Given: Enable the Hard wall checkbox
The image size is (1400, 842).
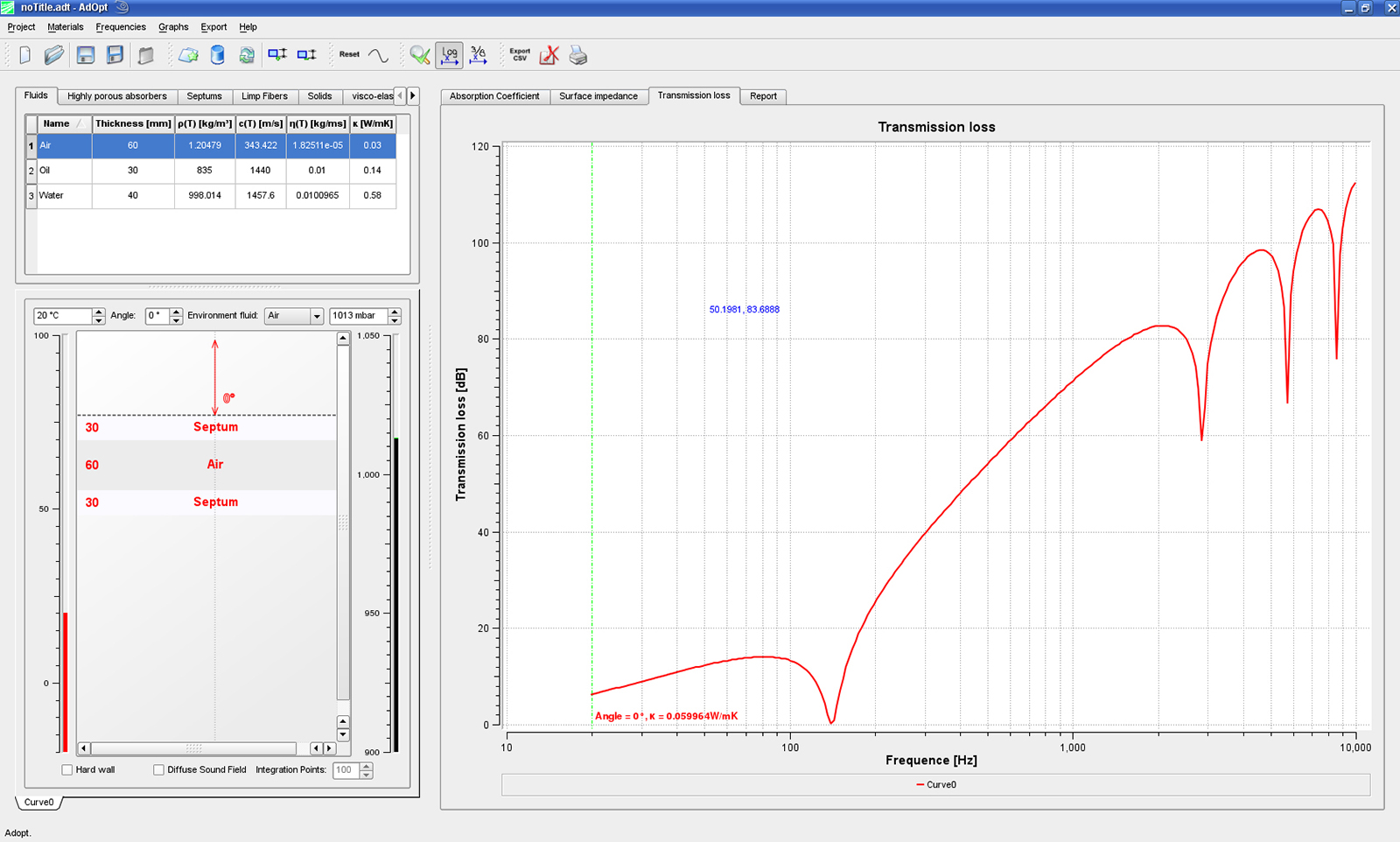Looking at the screenshot, I should [67, 770].
